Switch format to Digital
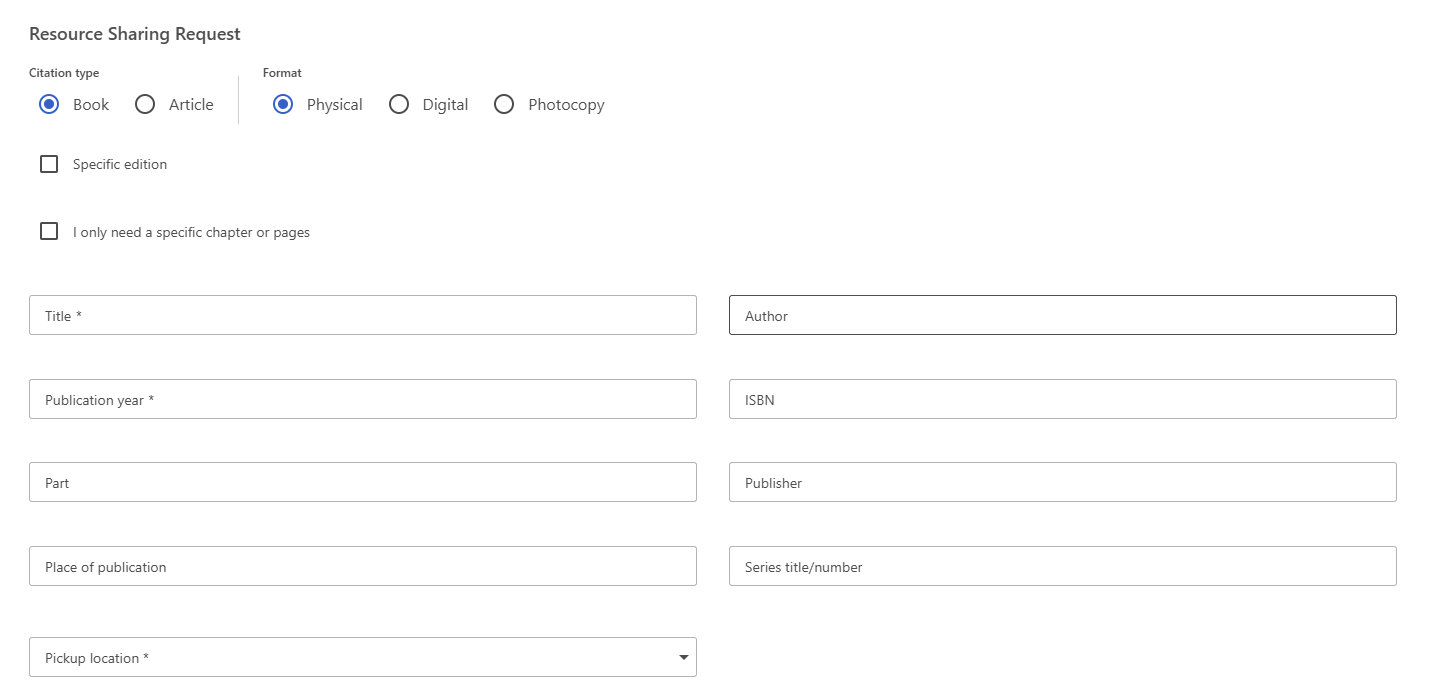 (x=399, y=104)
